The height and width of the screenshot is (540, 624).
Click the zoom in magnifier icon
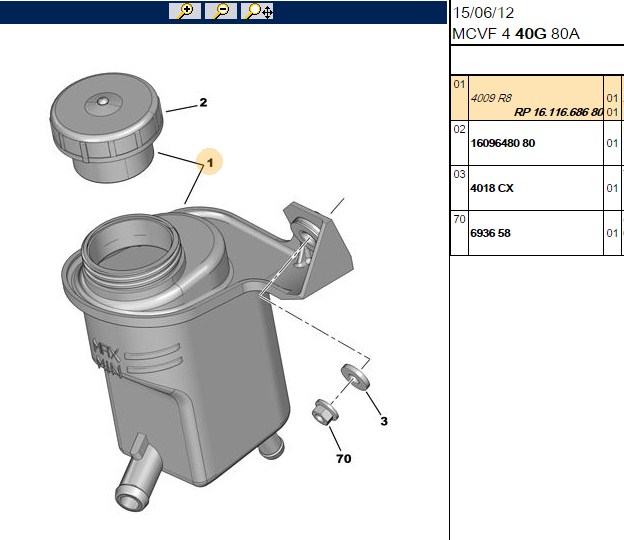(x=185, y=11)
